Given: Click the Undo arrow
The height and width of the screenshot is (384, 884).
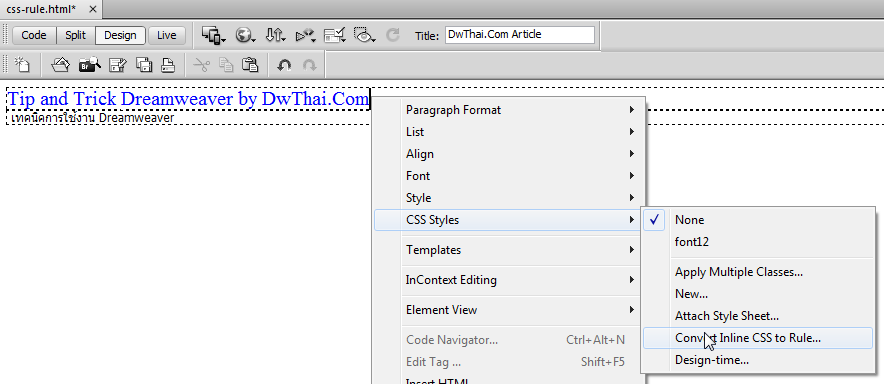Looking at the screenshot, I should [284, 65].
